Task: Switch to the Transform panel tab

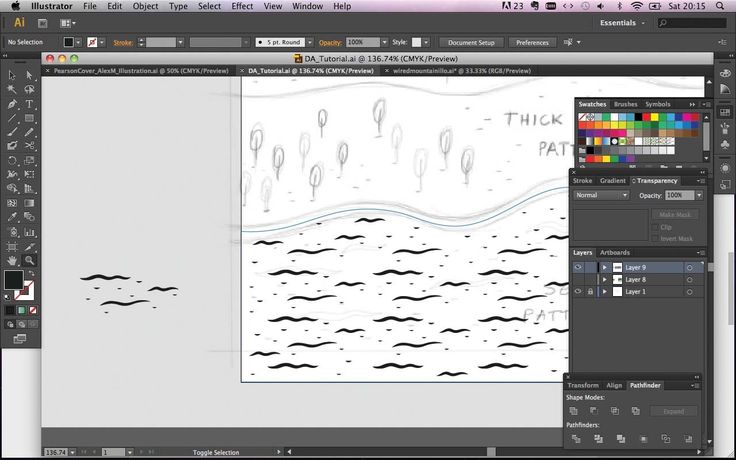Action: pos(583,385)
